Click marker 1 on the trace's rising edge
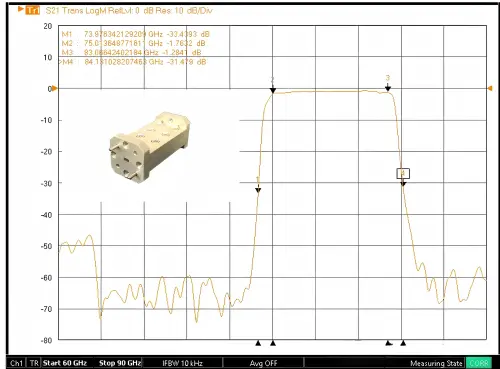Screen dimensions: 500x369 tap(258, 190)
